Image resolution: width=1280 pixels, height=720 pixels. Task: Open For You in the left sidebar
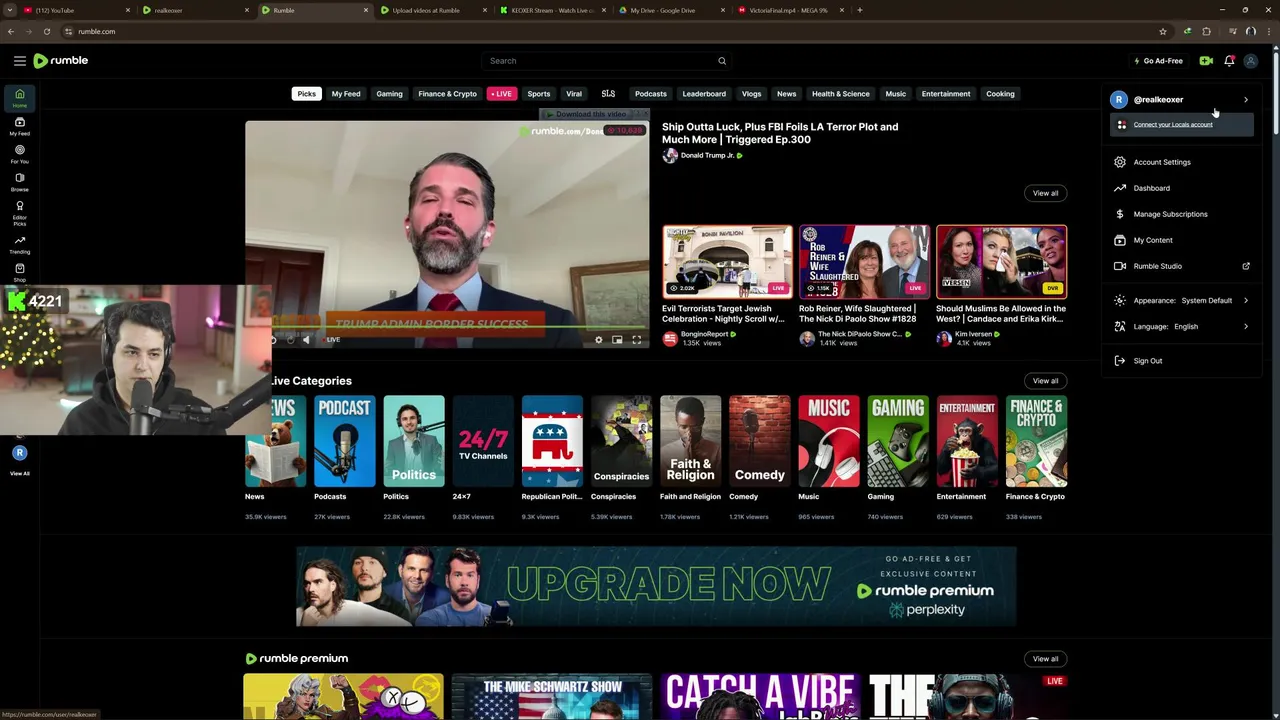(19, 154)
